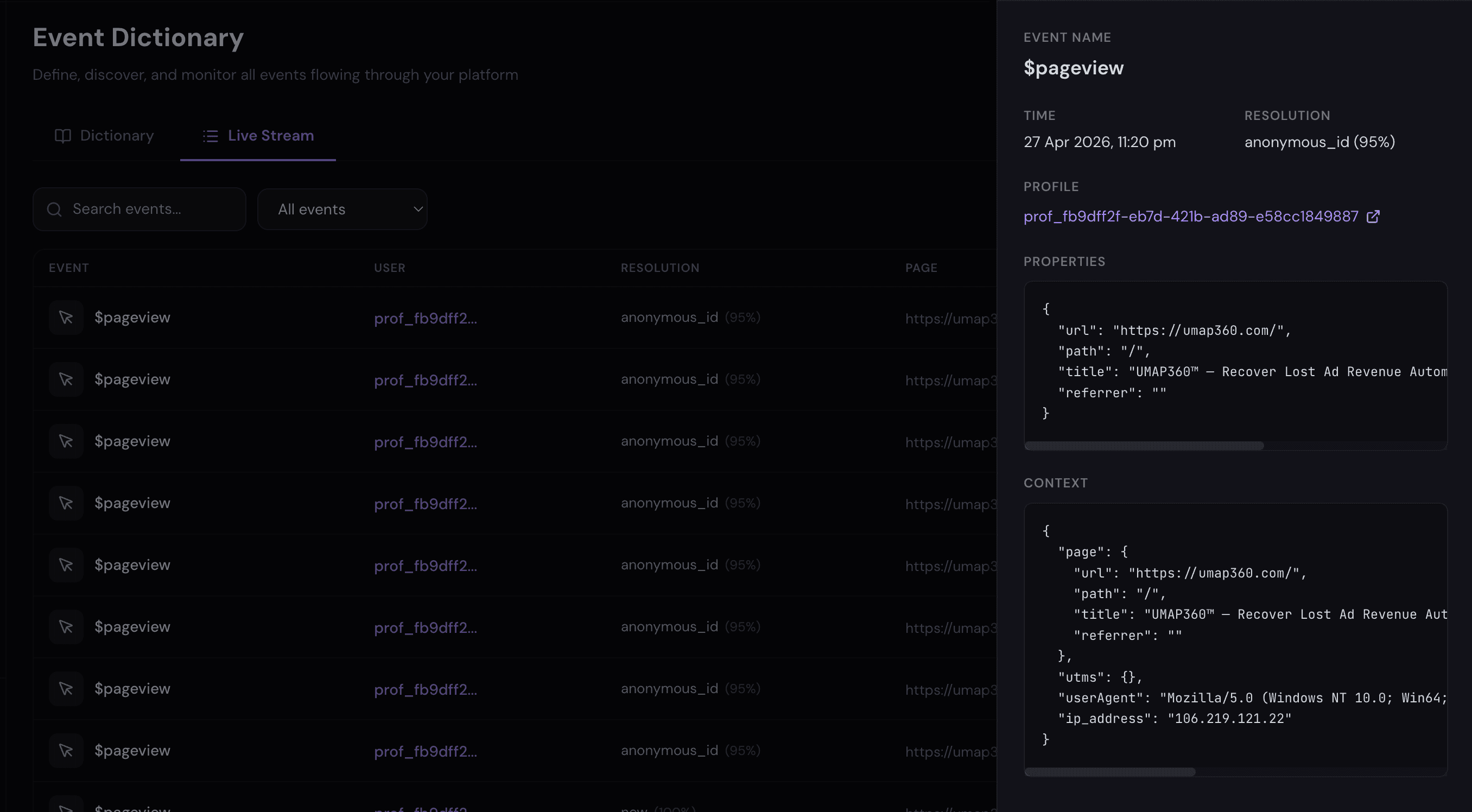Click the "title" line in the Properties box
The image size is (1472, 812).
[1253, 372]
